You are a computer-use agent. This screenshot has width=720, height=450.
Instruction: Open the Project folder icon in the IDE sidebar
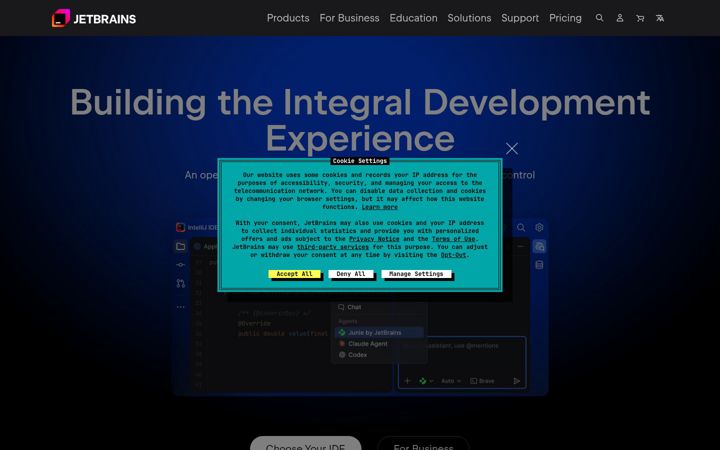pyautogui.click(x=180, y=247)
